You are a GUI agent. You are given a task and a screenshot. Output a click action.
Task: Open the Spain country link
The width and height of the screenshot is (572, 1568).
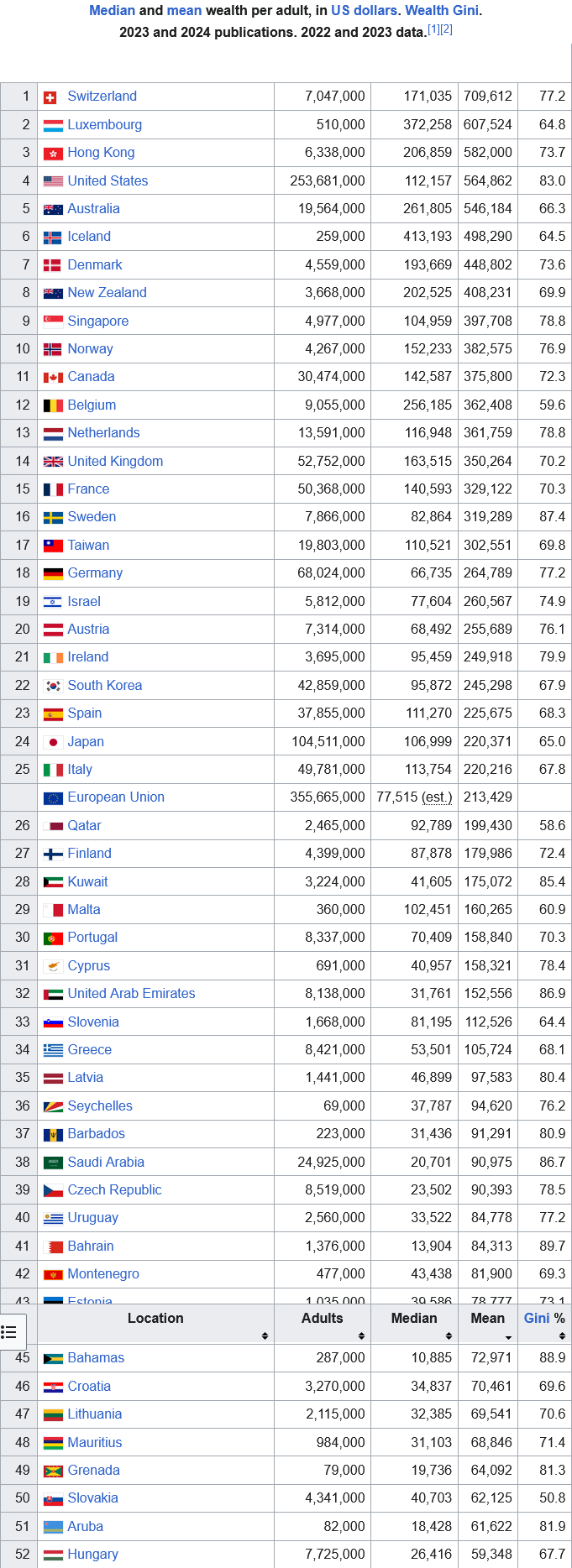[x=85, y=713]
